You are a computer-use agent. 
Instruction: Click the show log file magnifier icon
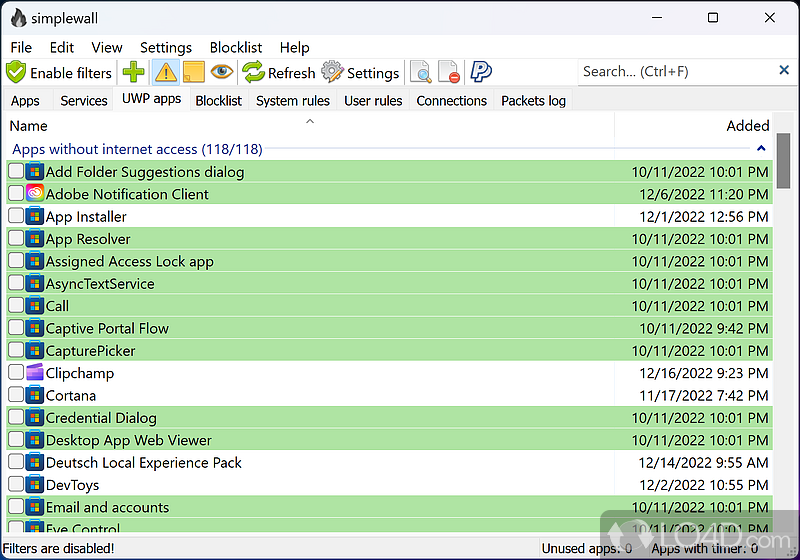coord(421,72)
